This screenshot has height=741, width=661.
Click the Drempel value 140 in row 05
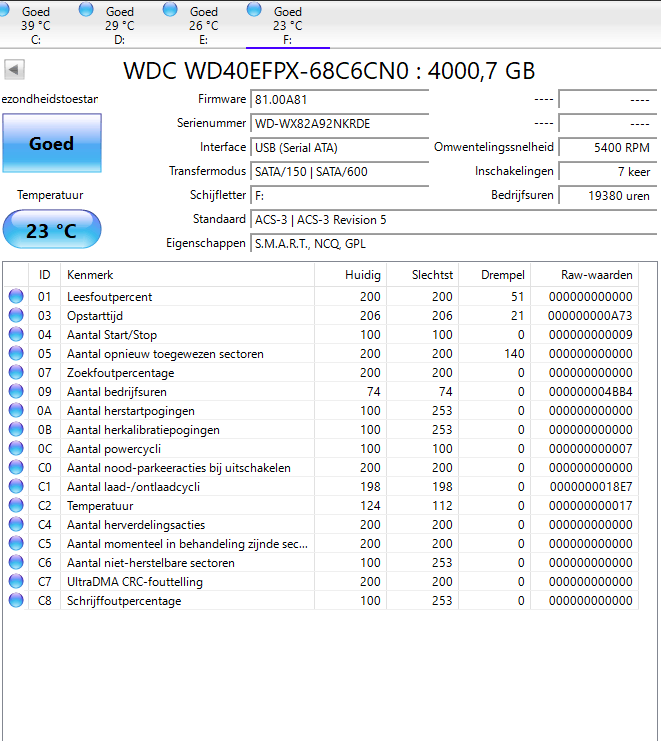pyautogui.click(x=515, y=354)
